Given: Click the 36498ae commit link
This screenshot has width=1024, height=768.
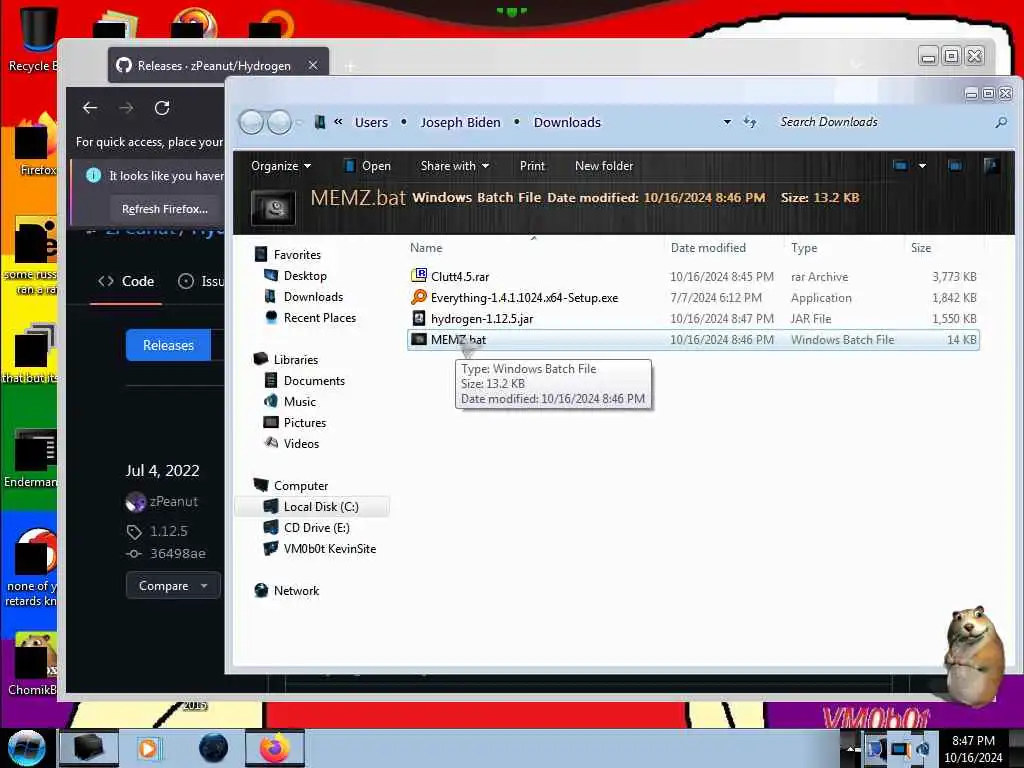Looking at the screenshot, I should (178, 553).
